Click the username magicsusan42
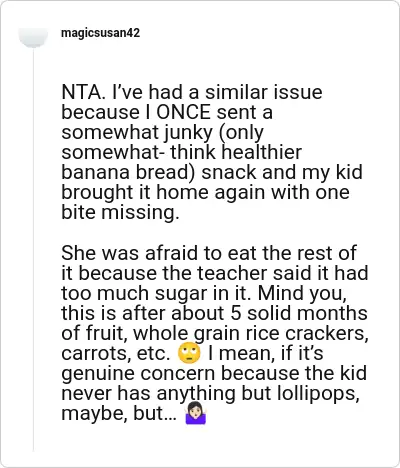Image resolution: width=400 pixels, height=468 pixels. pyautogui.click(x=100, y=33)
